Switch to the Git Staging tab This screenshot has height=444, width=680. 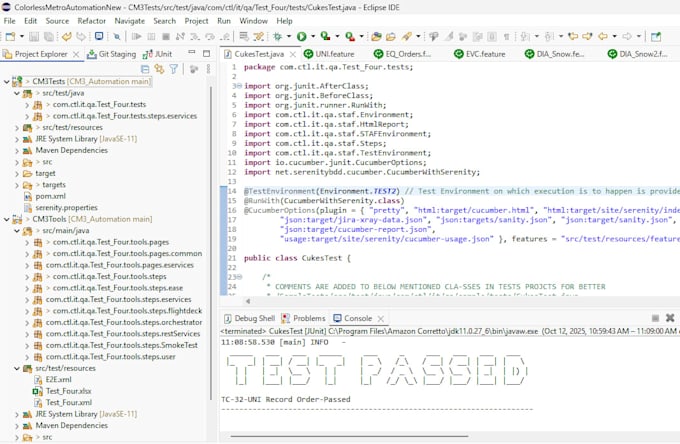(111, 54)
